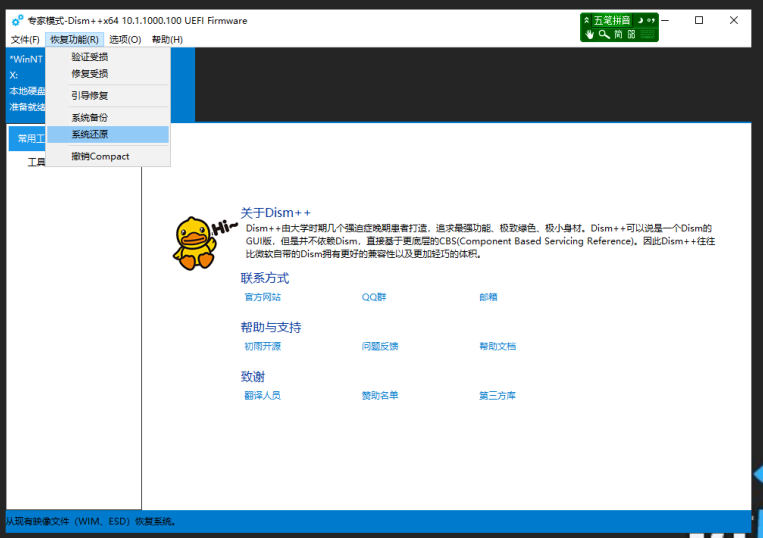Screen dimensions: 763x538
Task: Click the 帮助文档 link
Action: (x=497, y=346)
